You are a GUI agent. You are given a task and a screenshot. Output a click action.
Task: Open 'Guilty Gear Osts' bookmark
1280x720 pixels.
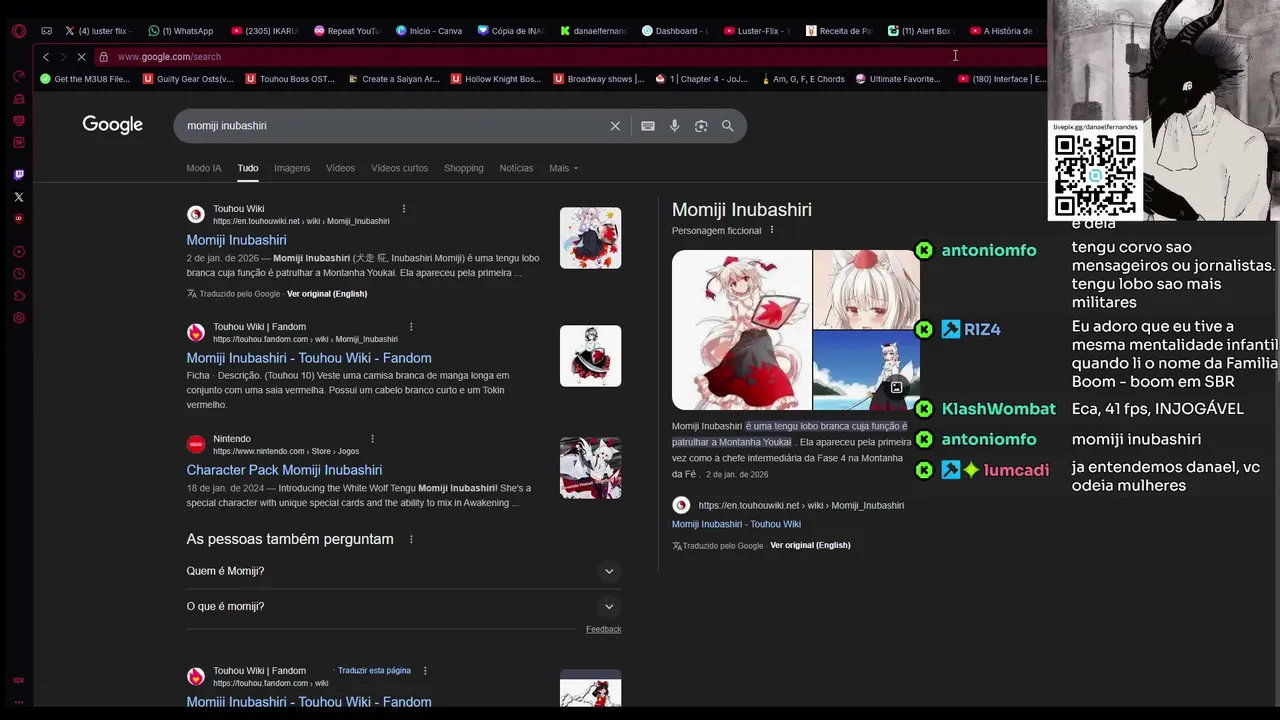click(187, 79)
